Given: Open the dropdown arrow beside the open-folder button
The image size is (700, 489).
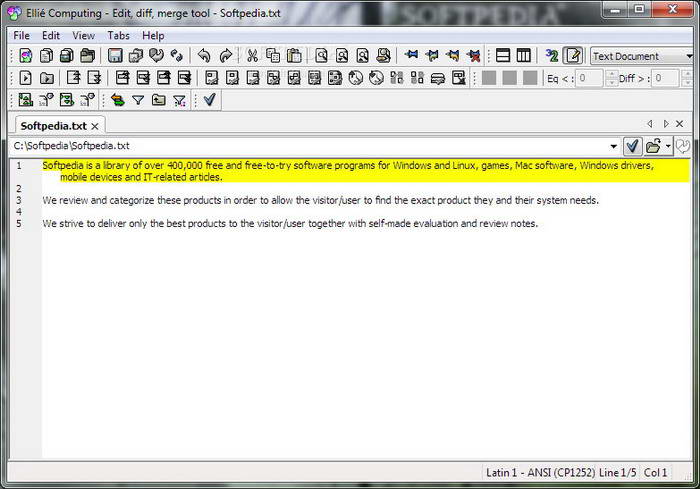Looking at the screenshot, I should pos(668,146).
